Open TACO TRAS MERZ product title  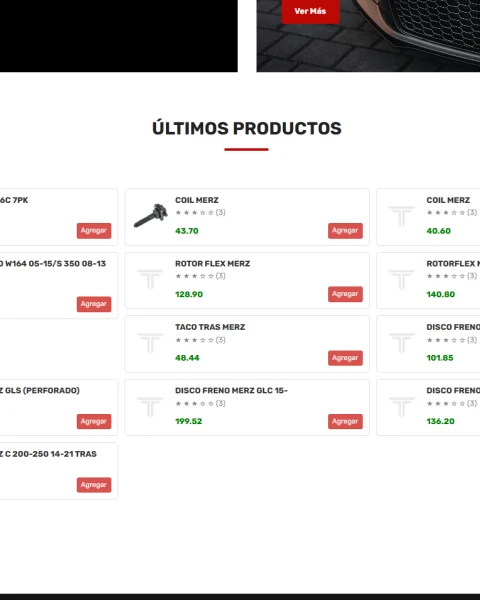point(210,327)
